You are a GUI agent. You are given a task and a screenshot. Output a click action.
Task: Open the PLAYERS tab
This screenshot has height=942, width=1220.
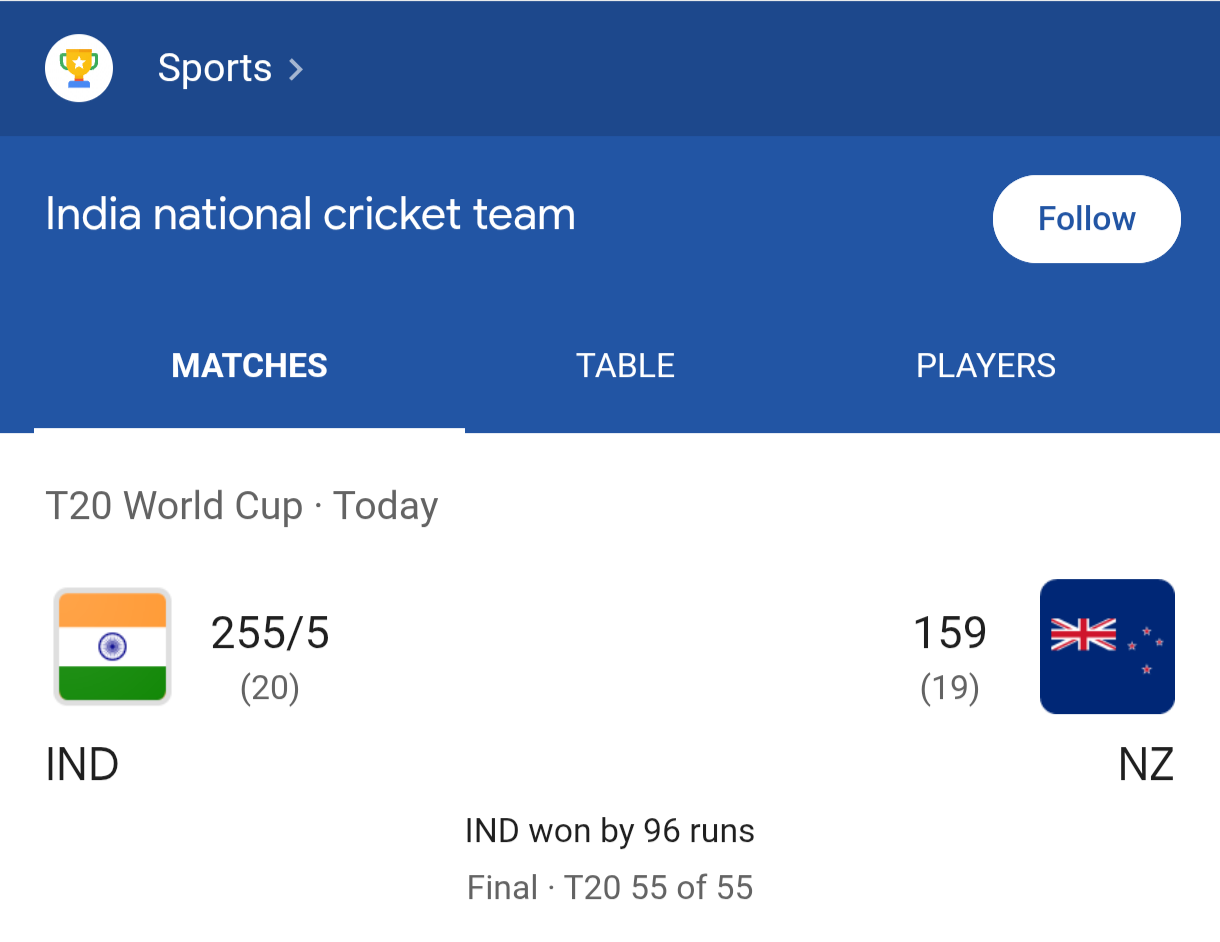(985, 366)
